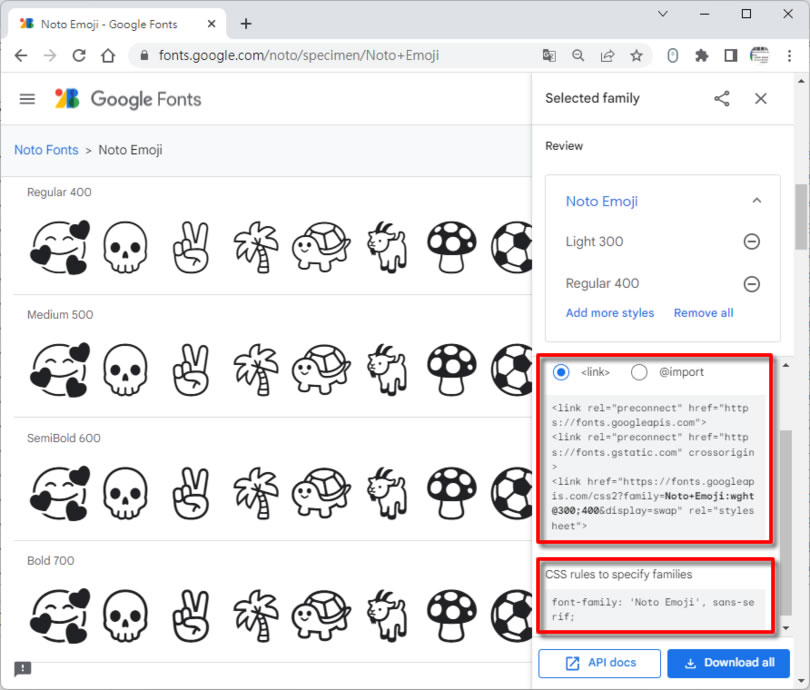Click the goat emoji in Bold 700 row
This screenshot has height=690, width=810.
click(x=387, y=615)
